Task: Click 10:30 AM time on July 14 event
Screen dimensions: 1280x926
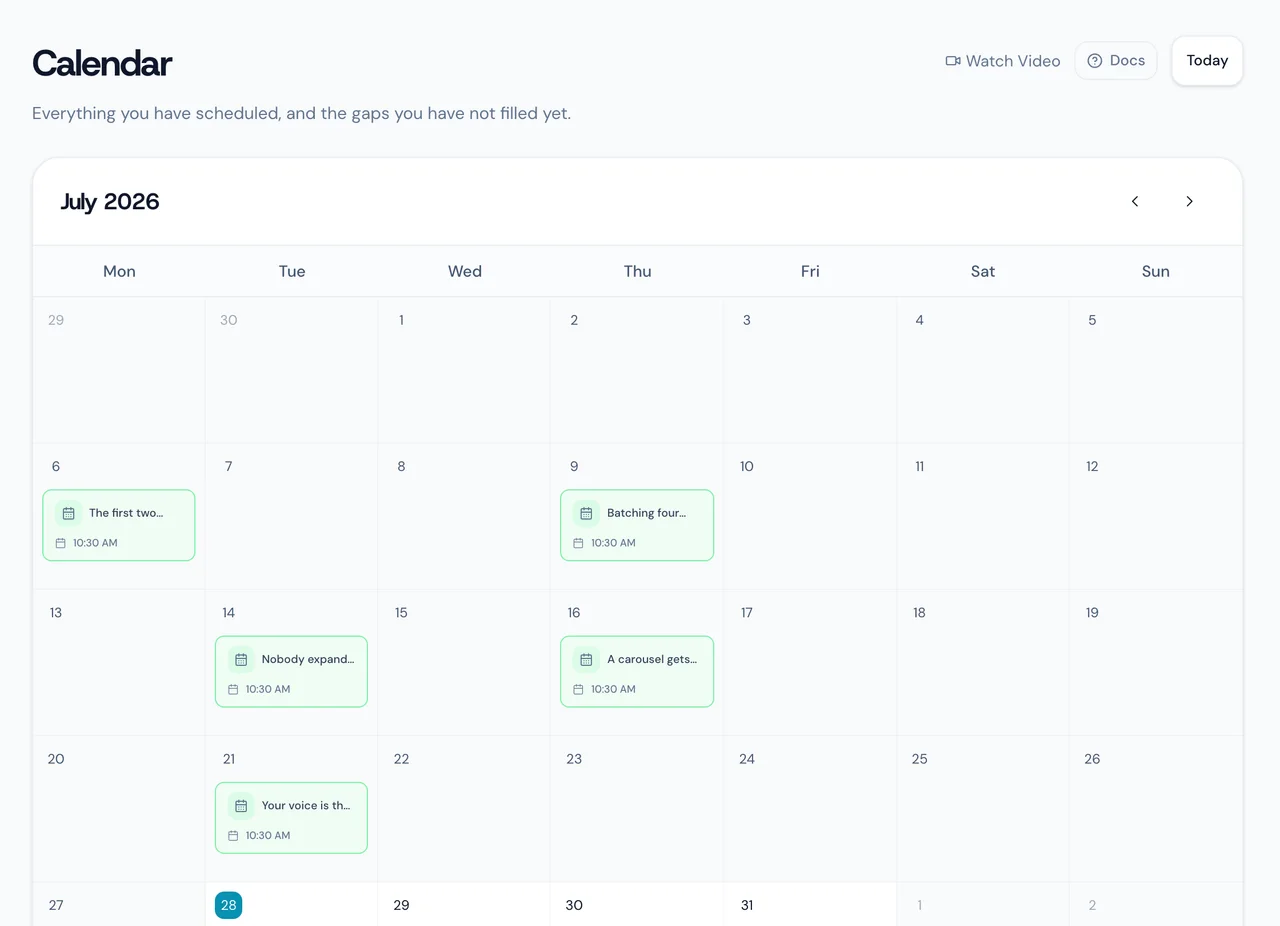Action: [x=268, y=689]
